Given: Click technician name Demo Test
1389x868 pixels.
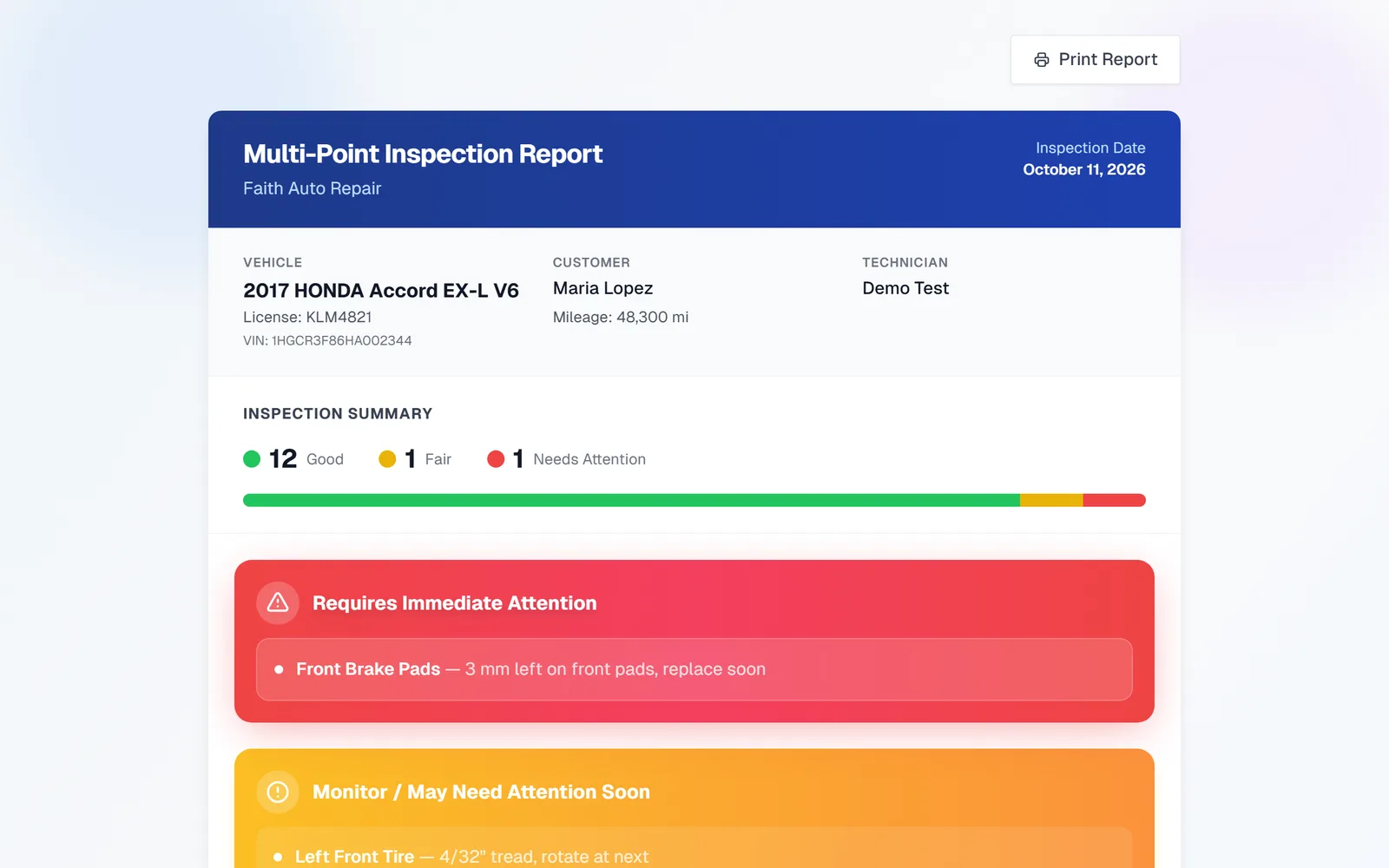Looking at the screenshot, I should coord(905,288).
